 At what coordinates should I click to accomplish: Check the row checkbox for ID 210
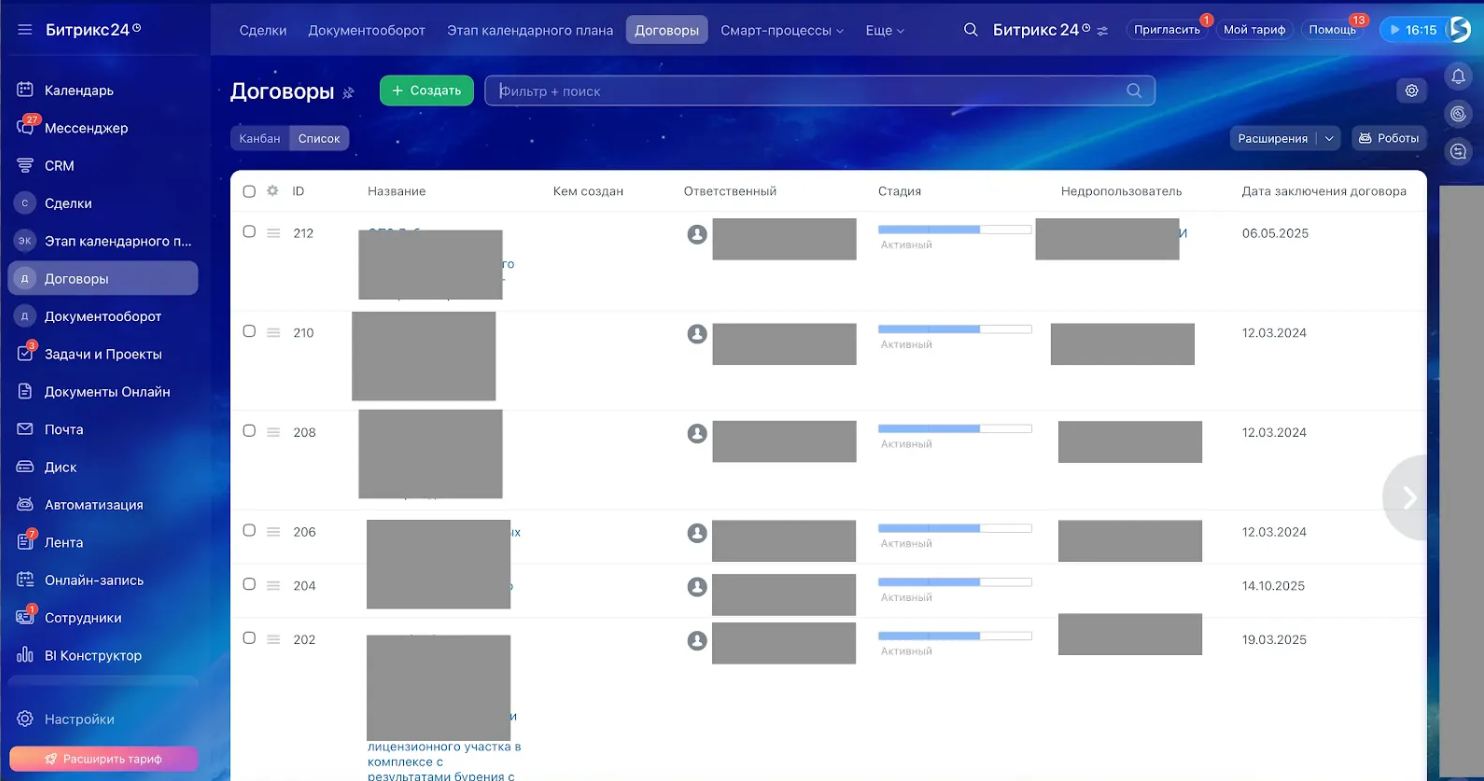[249, 332]
